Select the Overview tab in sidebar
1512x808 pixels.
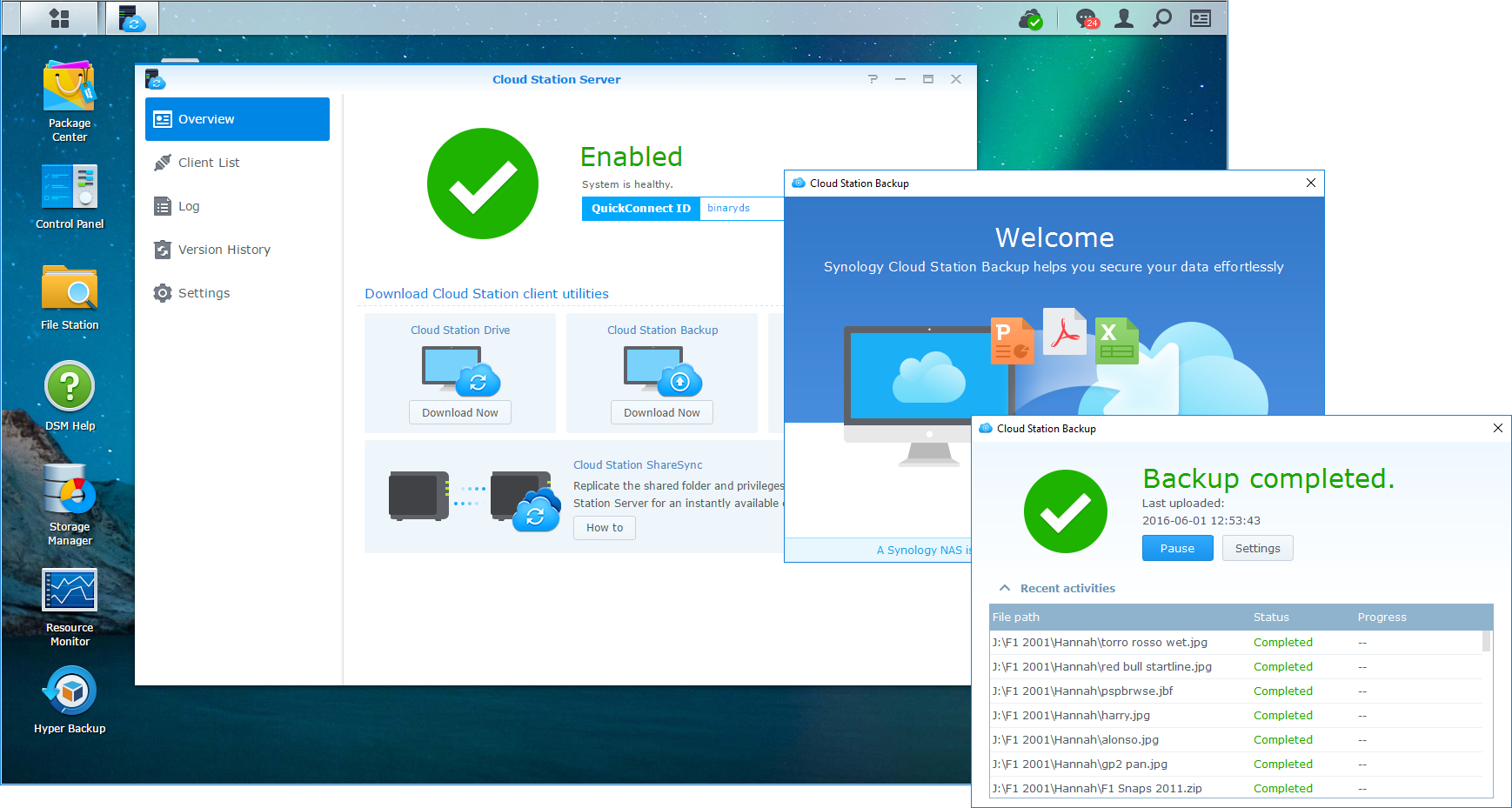click(x=238, y=119)
